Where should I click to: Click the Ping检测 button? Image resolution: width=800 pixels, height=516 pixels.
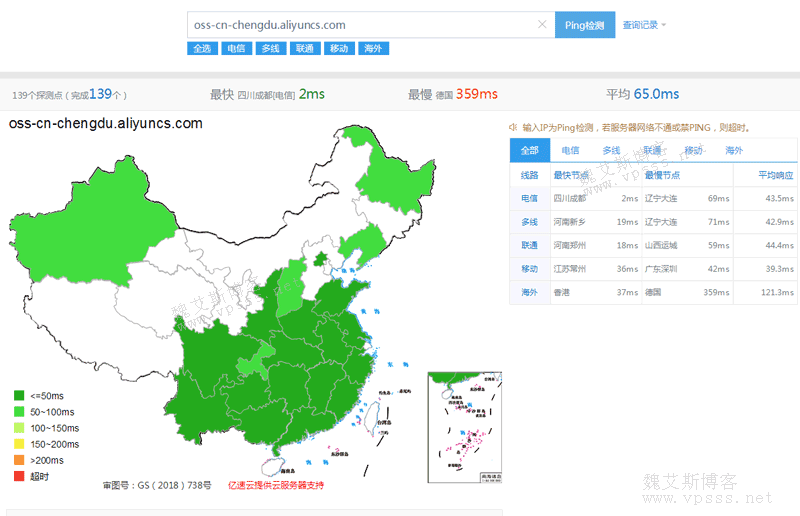pyautogui.click(x=584, y=25)
